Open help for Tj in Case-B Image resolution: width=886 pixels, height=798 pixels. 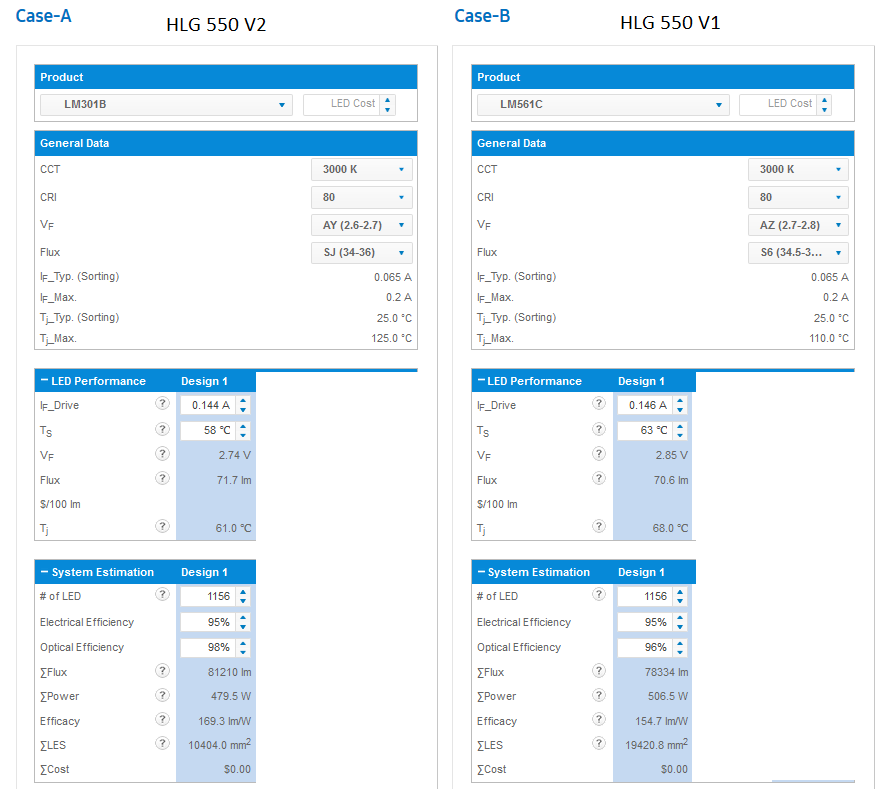(x=599, y=527)
